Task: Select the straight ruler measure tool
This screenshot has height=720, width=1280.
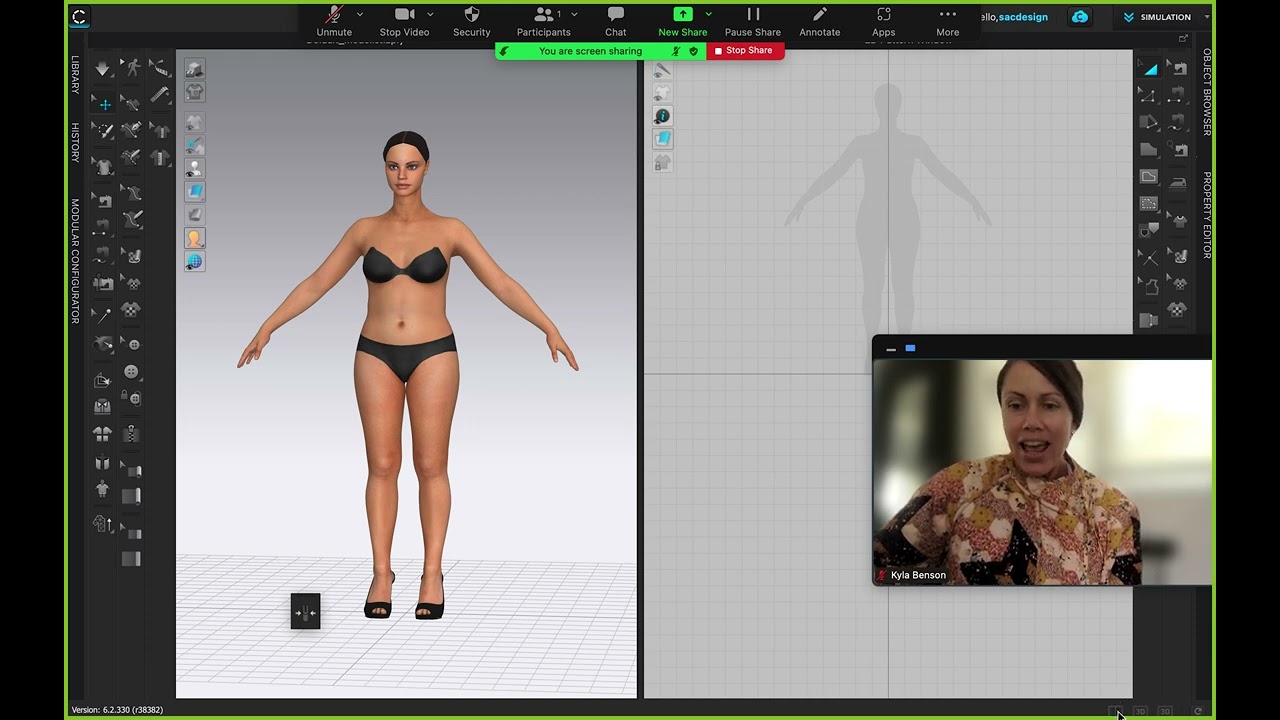Action: tap(160, 96)
